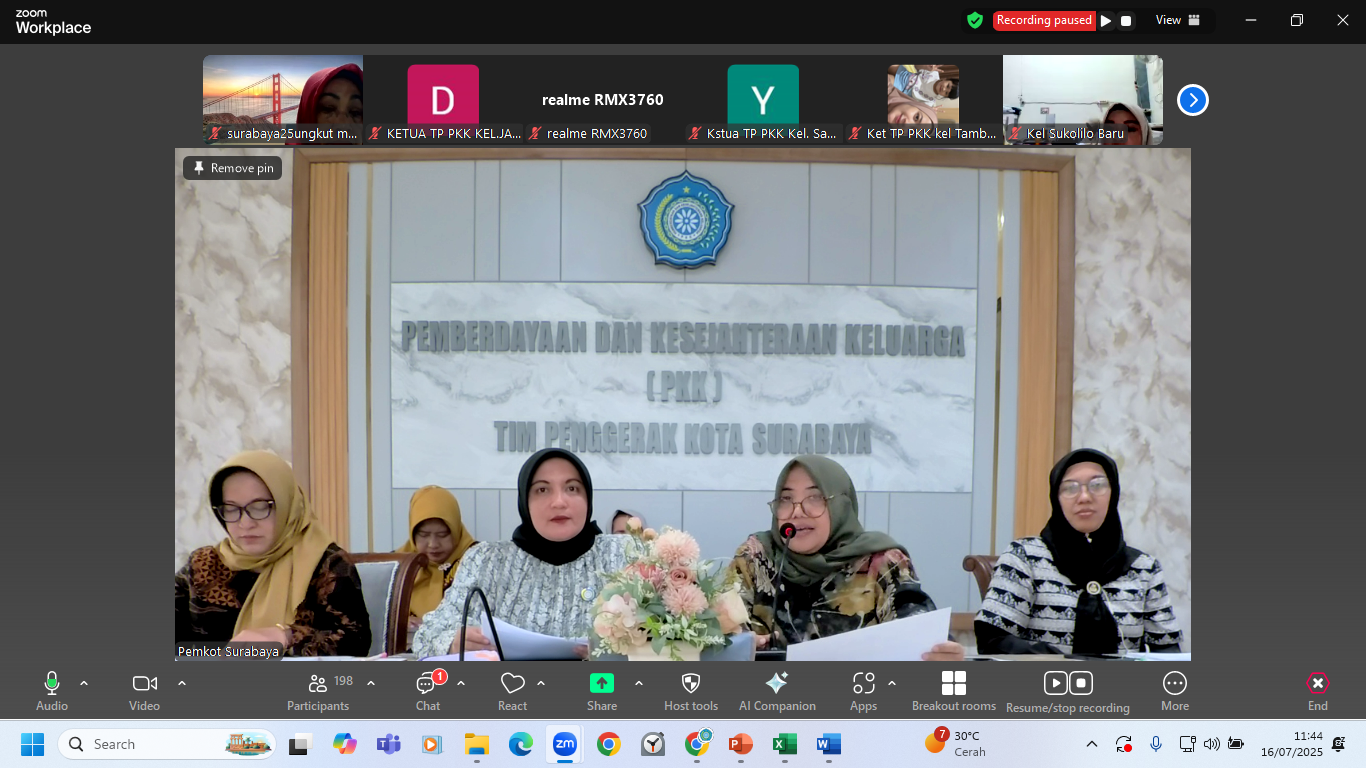
Task: Click the Pemkot Surabaya name label
Action: point(229,651)
